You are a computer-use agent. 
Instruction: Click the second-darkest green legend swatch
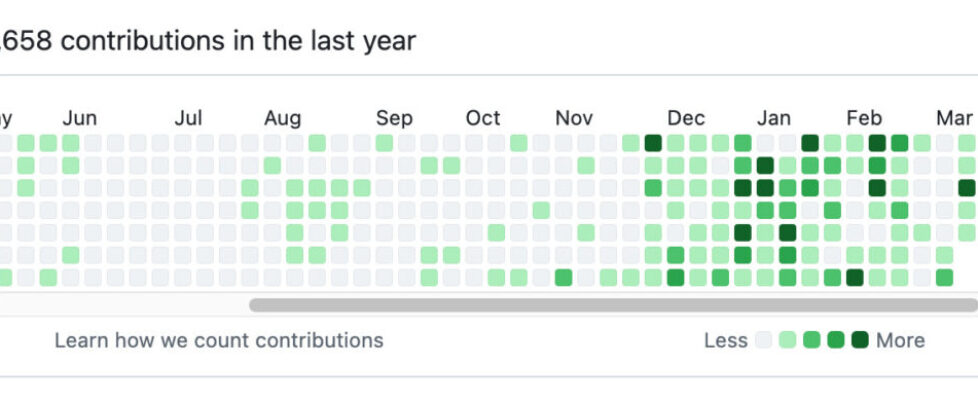tap(836, 341)
